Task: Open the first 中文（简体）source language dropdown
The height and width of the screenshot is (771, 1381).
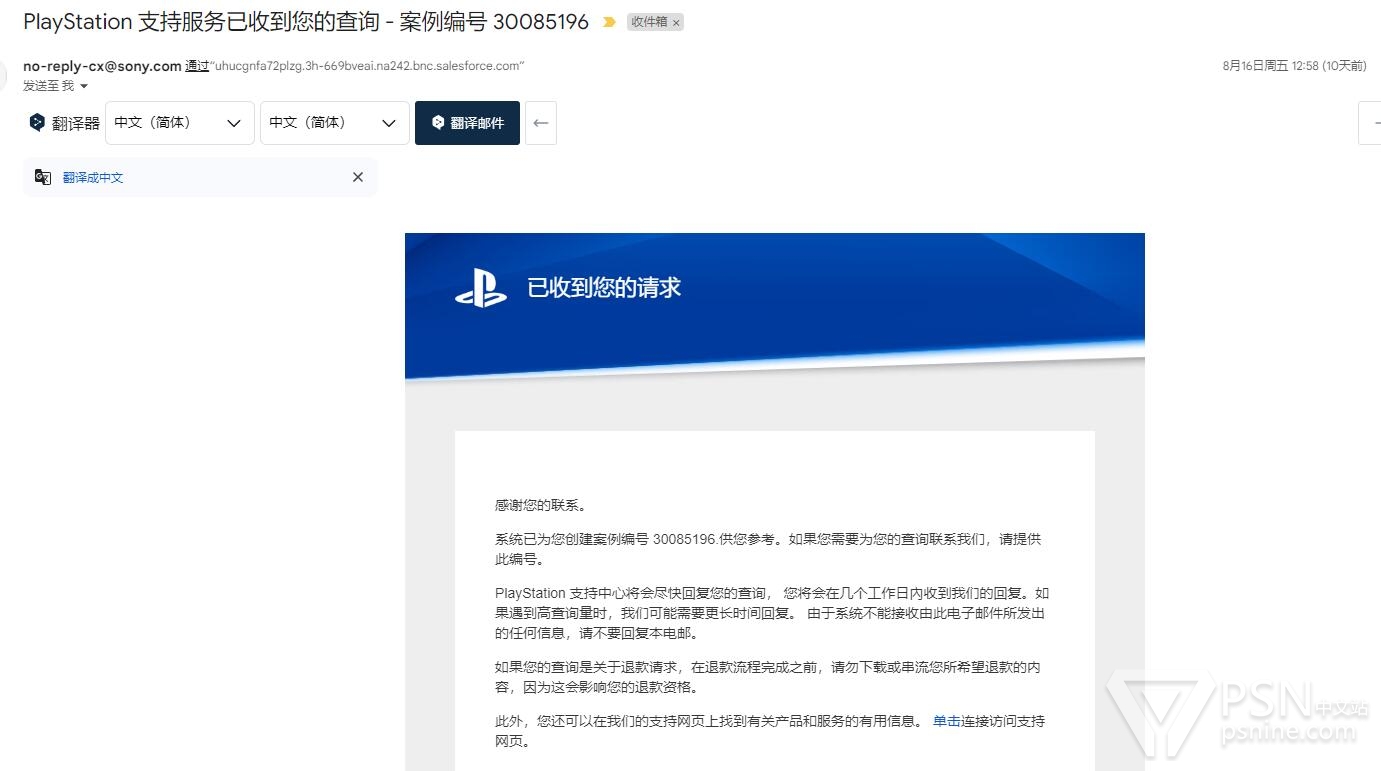Action: (180, 123)
